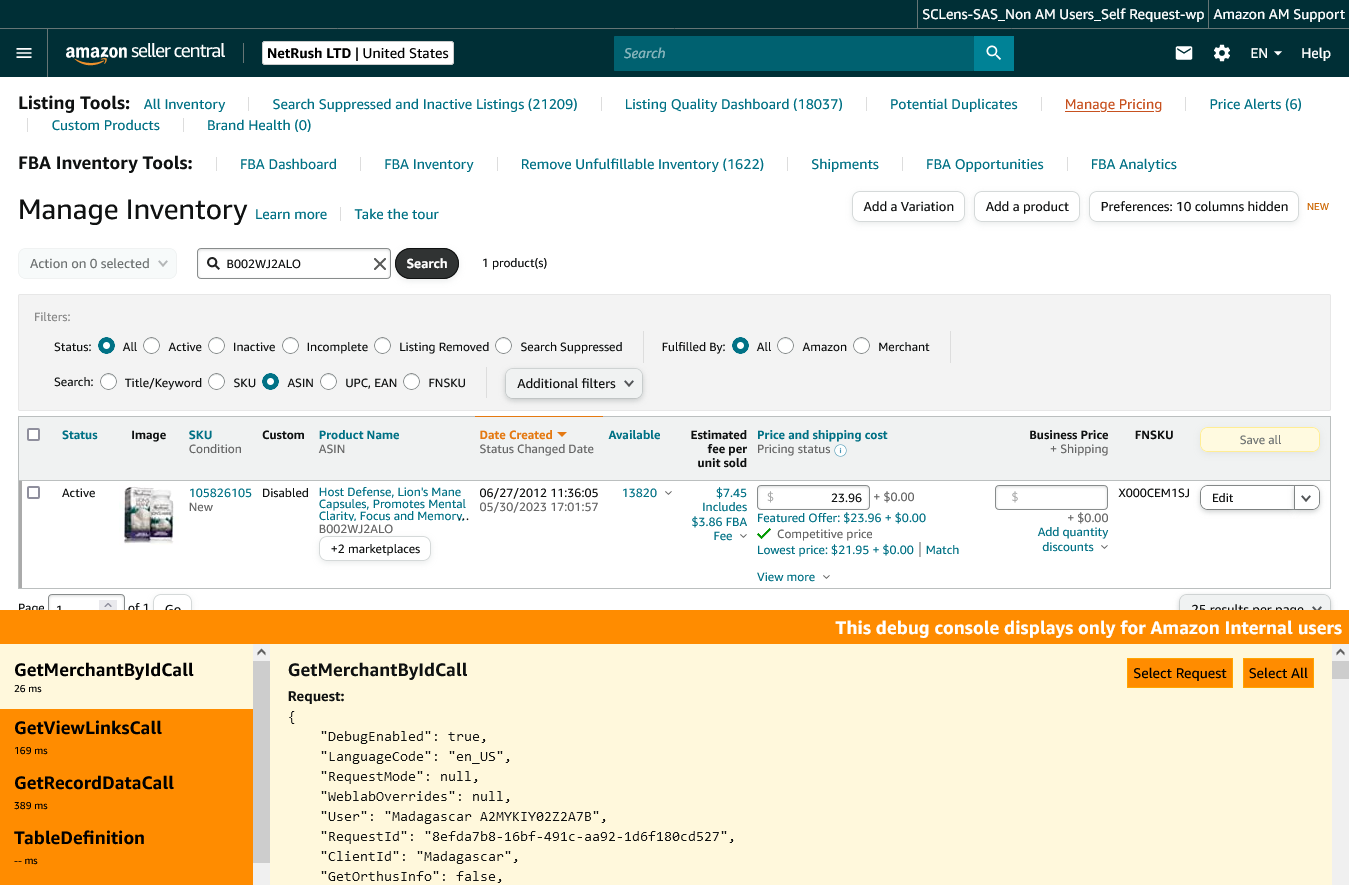Viewport: 1349px width, 885px height.
Task: Sort by Date Created column
Action: point(523,435)
